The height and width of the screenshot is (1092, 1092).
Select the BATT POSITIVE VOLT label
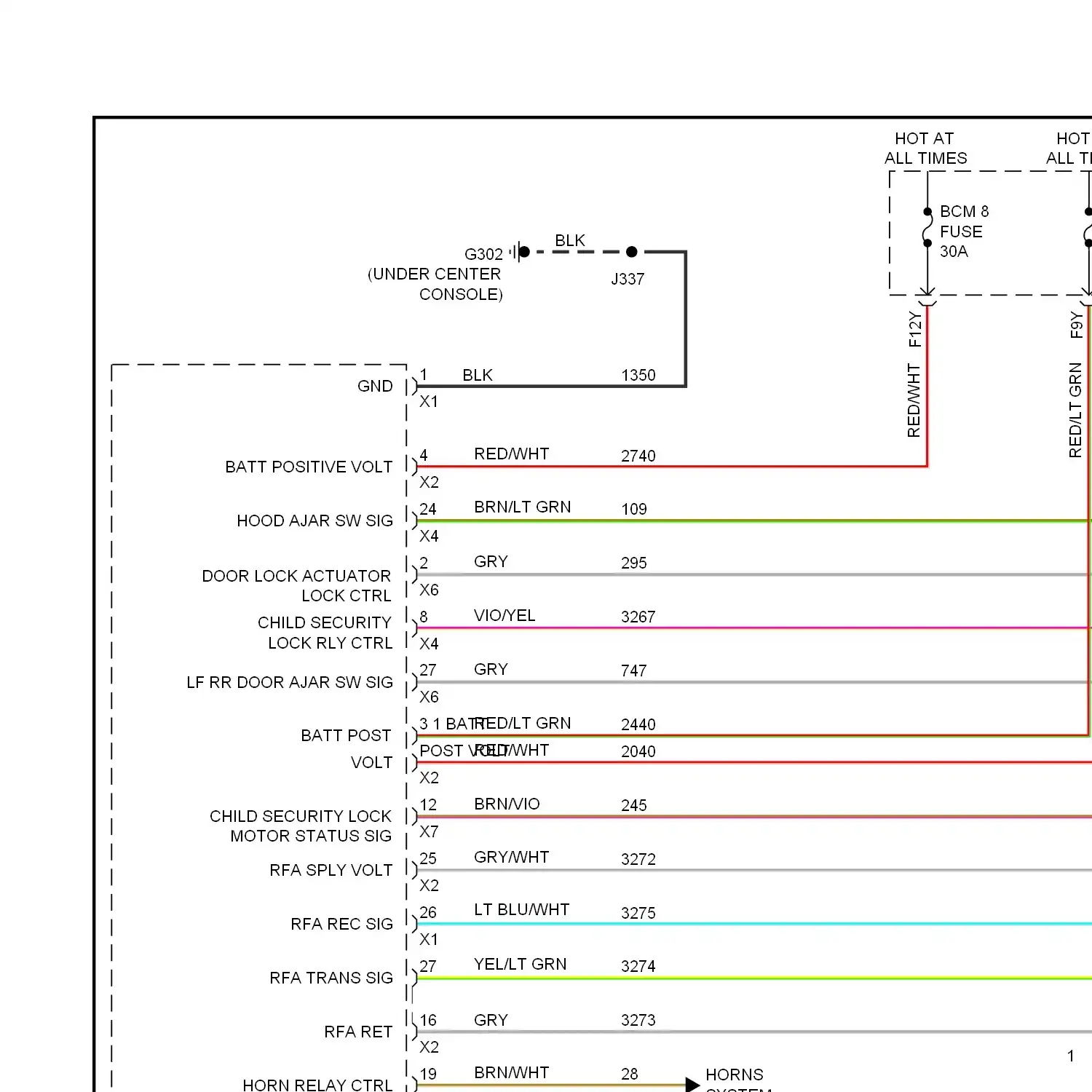pos(309,467)
